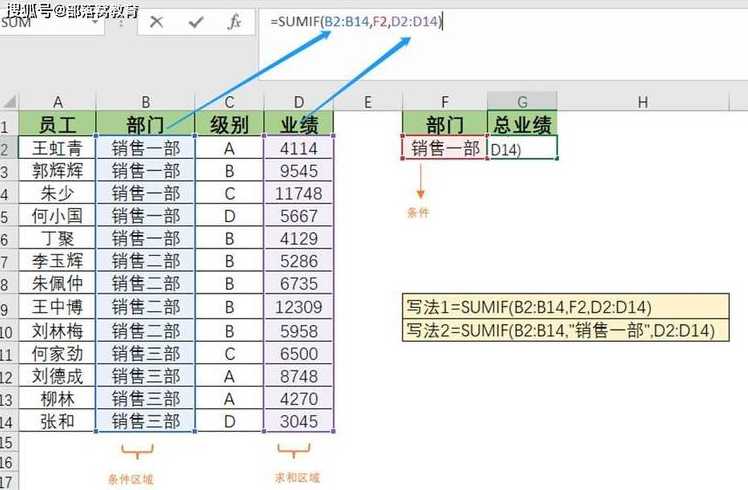Select cell containing 李玉辉
The height and width of the screenshot is (490, 748).
tap(57, 261)
